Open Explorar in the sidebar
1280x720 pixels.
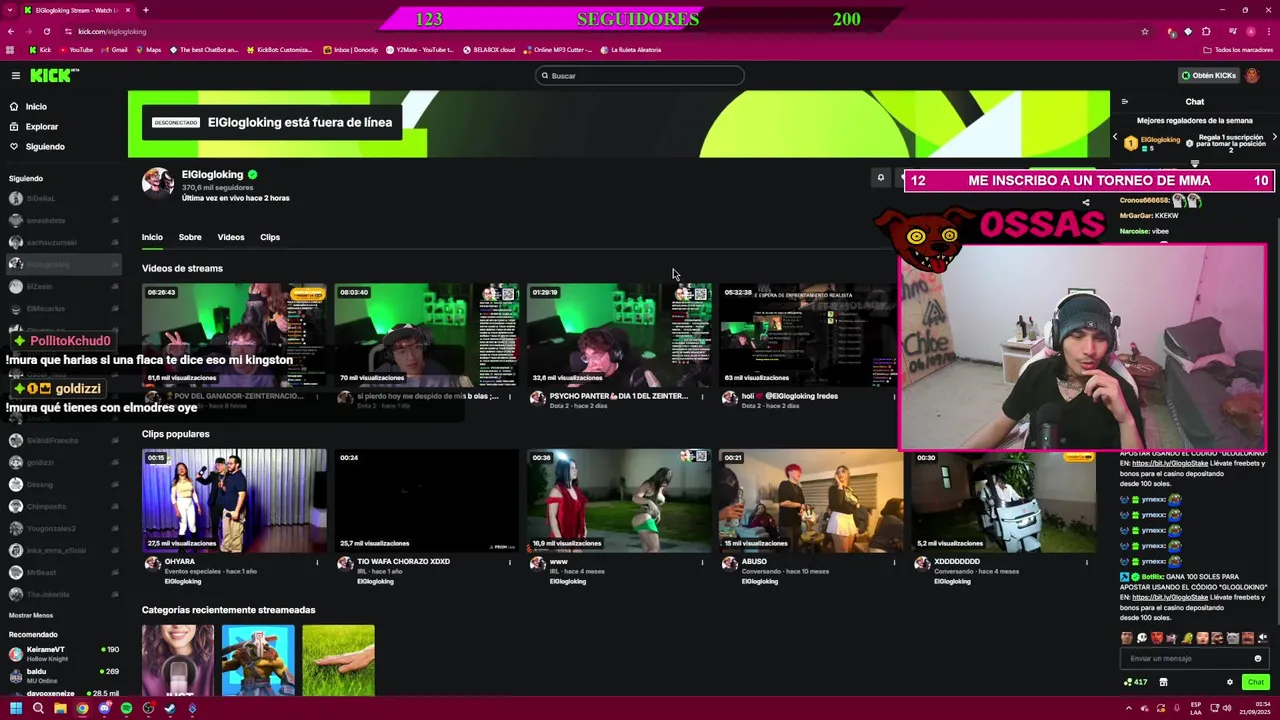[34, 127]
